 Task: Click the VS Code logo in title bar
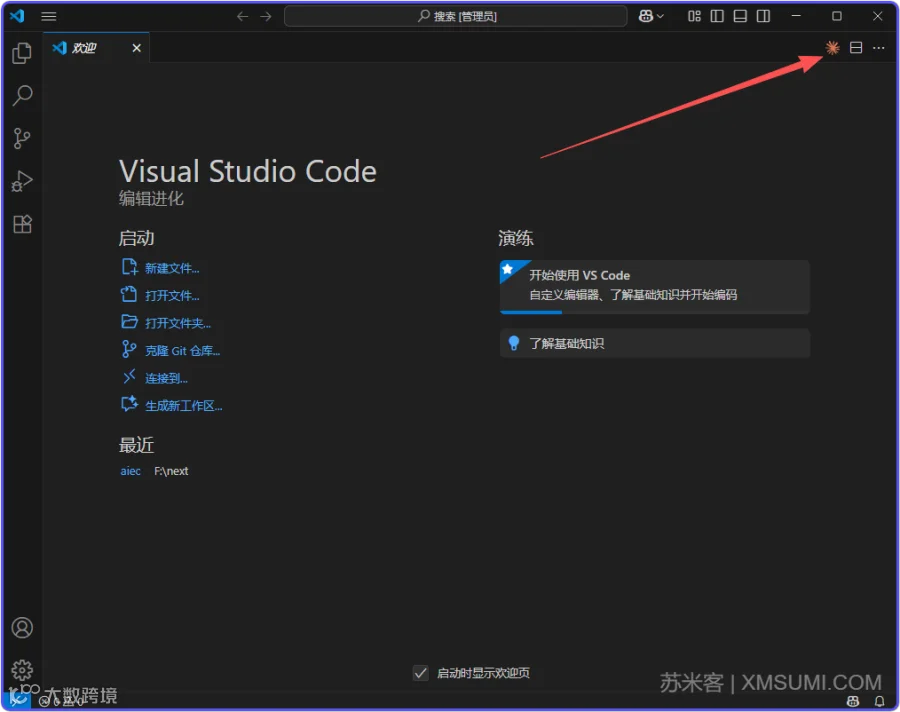tap(17, 16)
